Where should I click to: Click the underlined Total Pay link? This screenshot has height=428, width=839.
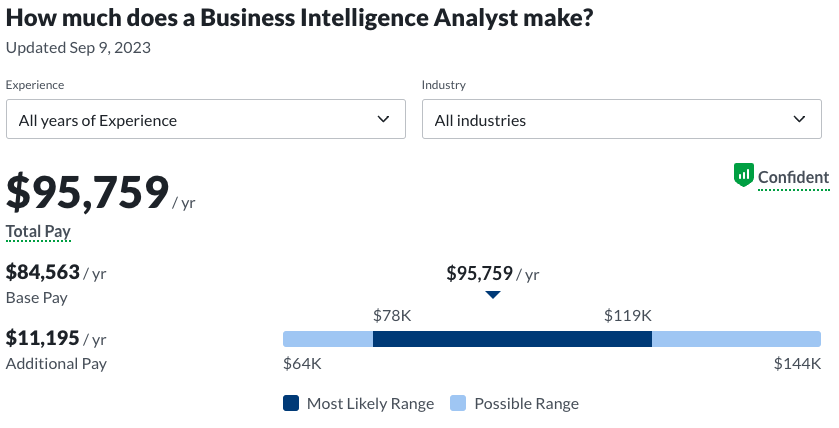(38, 232)
